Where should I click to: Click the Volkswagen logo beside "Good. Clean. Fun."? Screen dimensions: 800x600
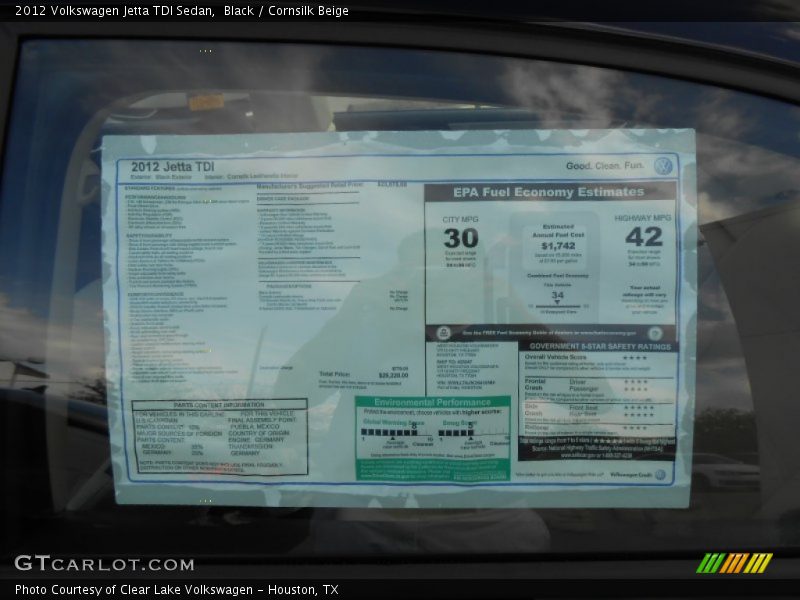tap(663, 166)
